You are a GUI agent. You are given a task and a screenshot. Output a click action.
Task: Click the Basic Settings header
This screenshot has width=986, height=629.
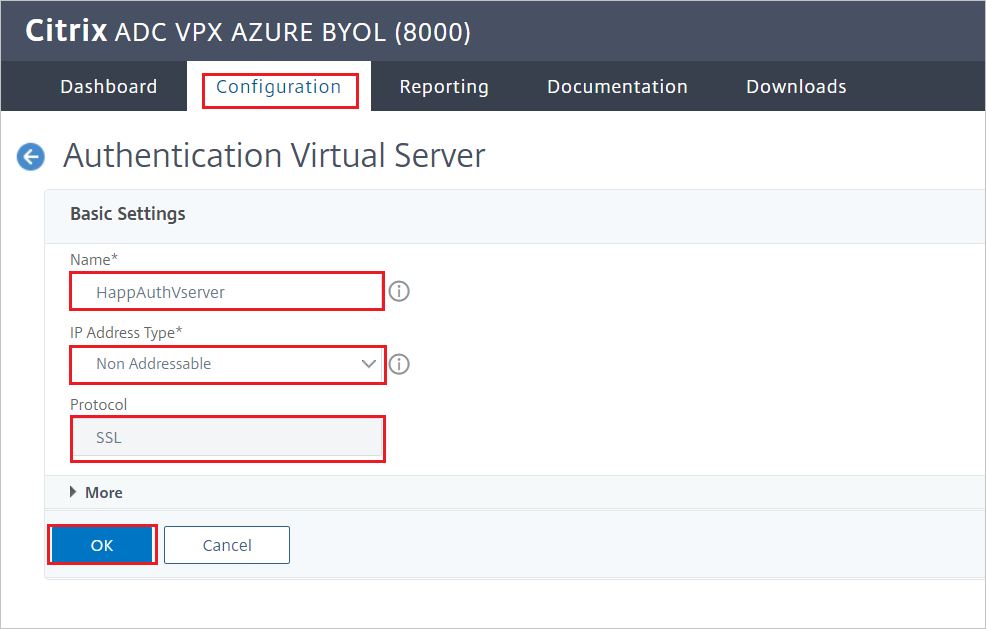pyautogui.click(x=127, y=214)
